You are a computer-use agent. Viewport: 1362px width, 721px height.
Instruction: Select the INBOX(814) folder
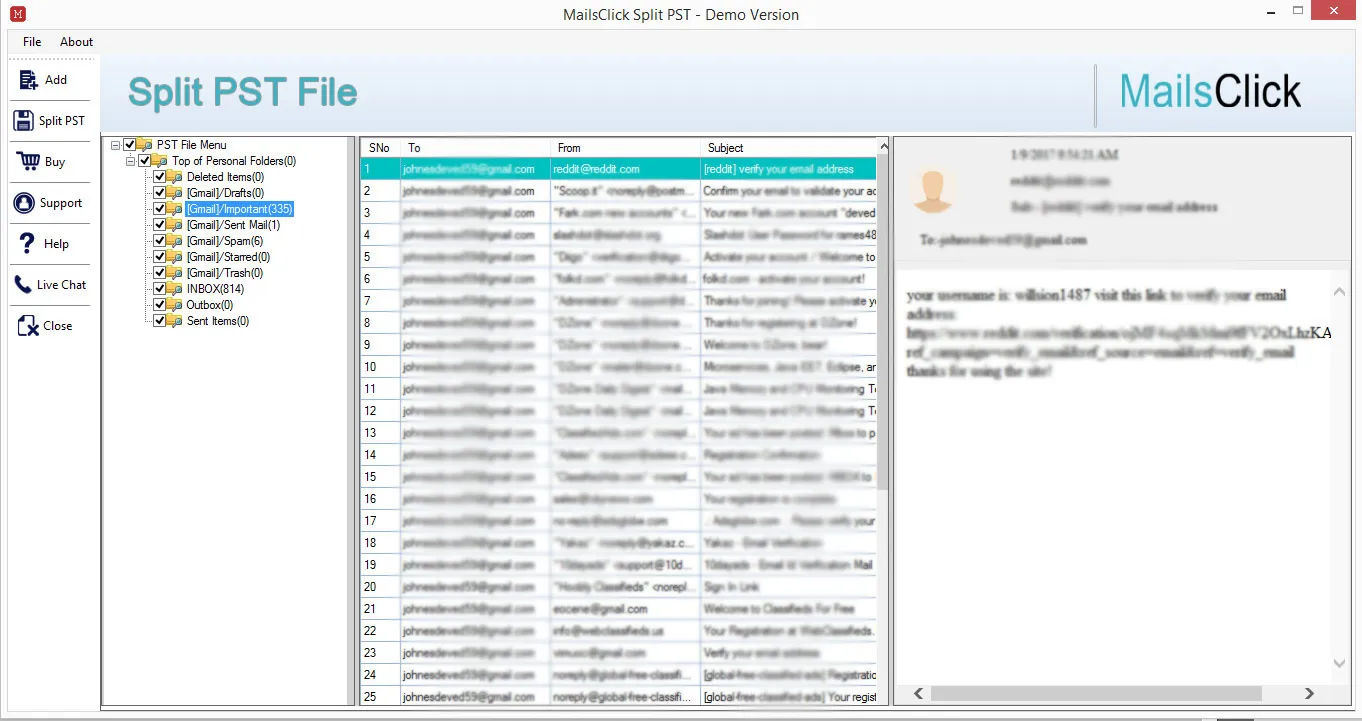(x=215, y=289)
